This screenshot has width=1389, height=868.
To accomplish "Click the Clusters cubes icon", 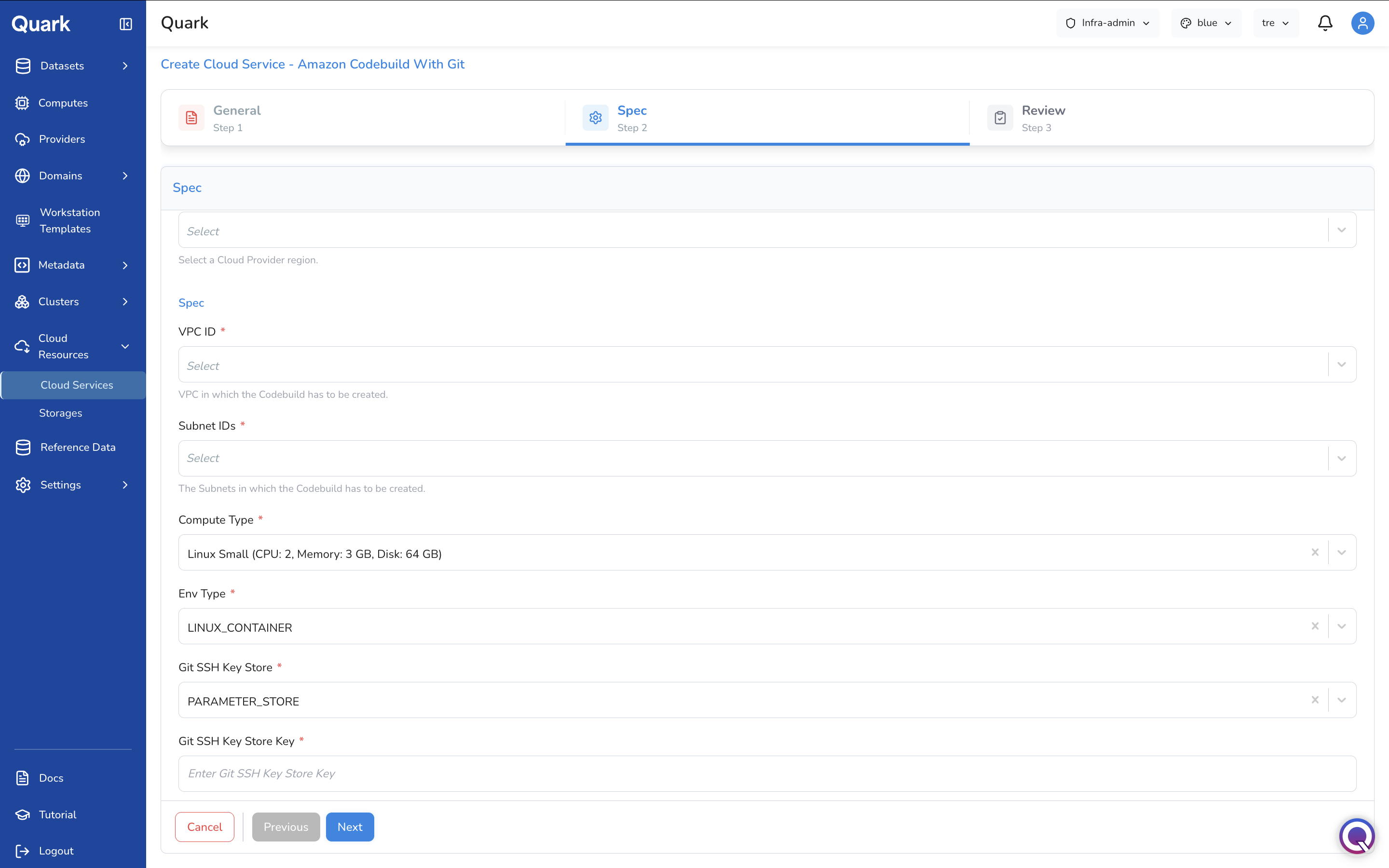I will coord(22,302).
